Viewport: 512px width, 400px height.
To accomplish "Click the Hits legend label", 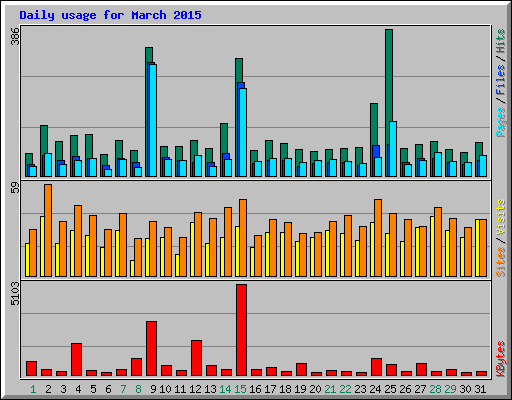I will (500, 41).
